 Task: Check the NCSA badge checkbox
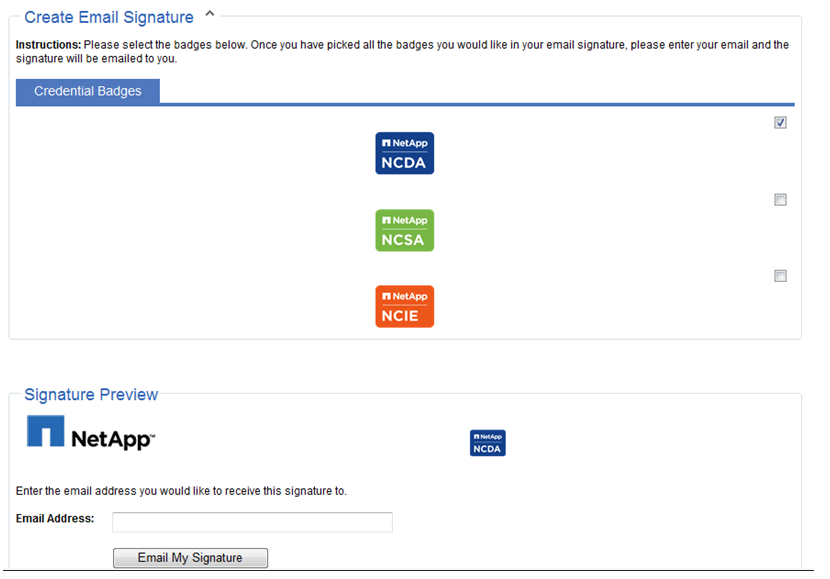pyautogui.click(x=780, y=200)
